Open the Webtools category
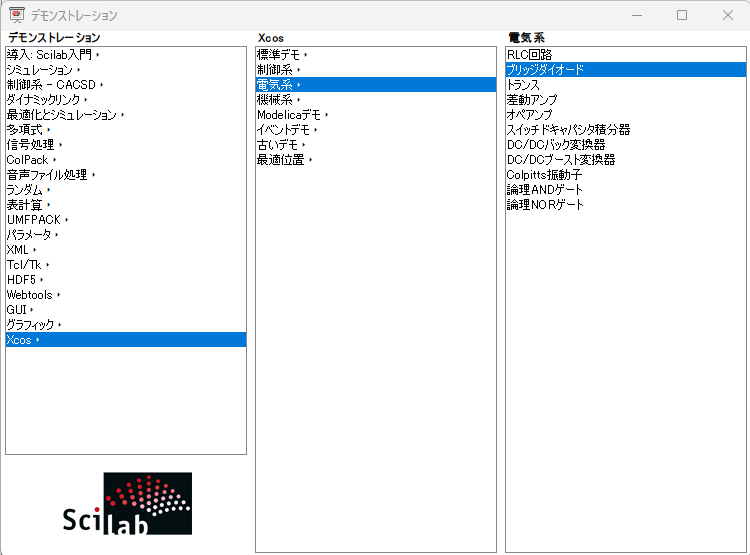The height and width of the screenshot is (555, 750). [126, 295]
